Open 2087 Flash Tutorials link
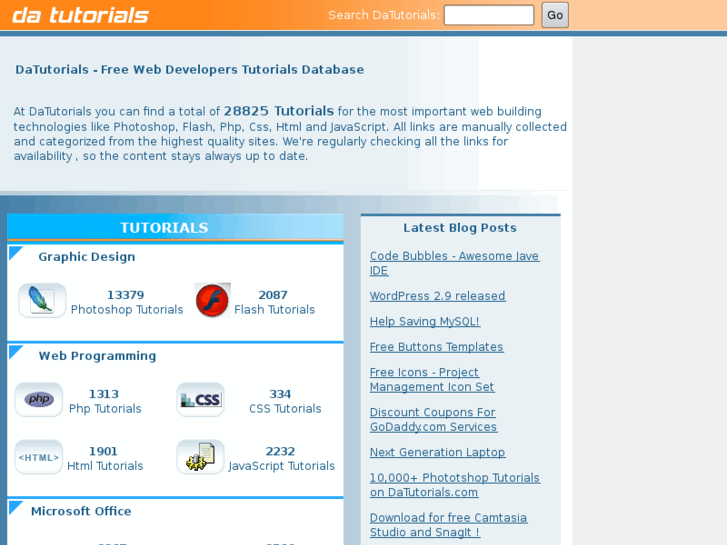727x545 pixels. click(x=274, y=302)
